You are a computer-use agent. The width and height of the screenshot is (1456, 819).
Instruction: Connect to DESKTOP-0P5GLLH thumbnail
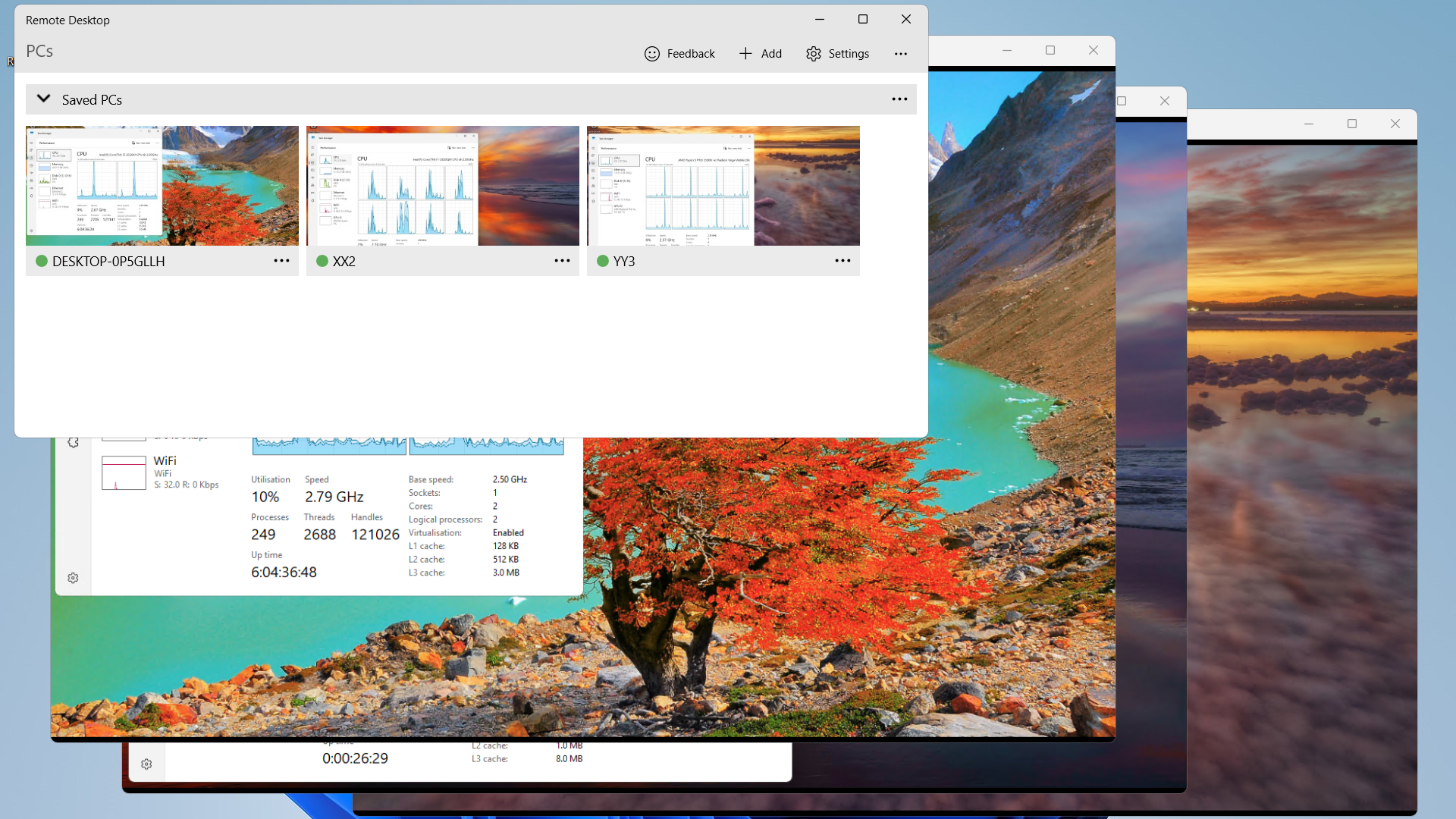(x=162, y=186)
